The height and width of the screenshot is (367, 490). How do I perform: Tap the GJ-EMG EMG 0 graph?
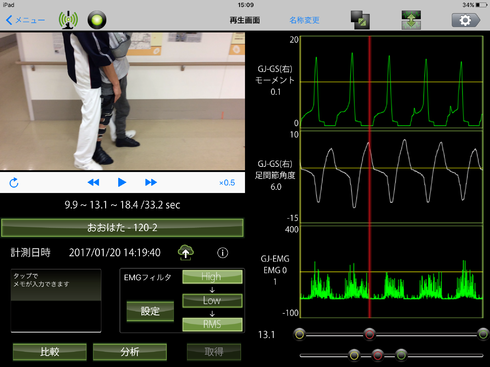point(392,272)
